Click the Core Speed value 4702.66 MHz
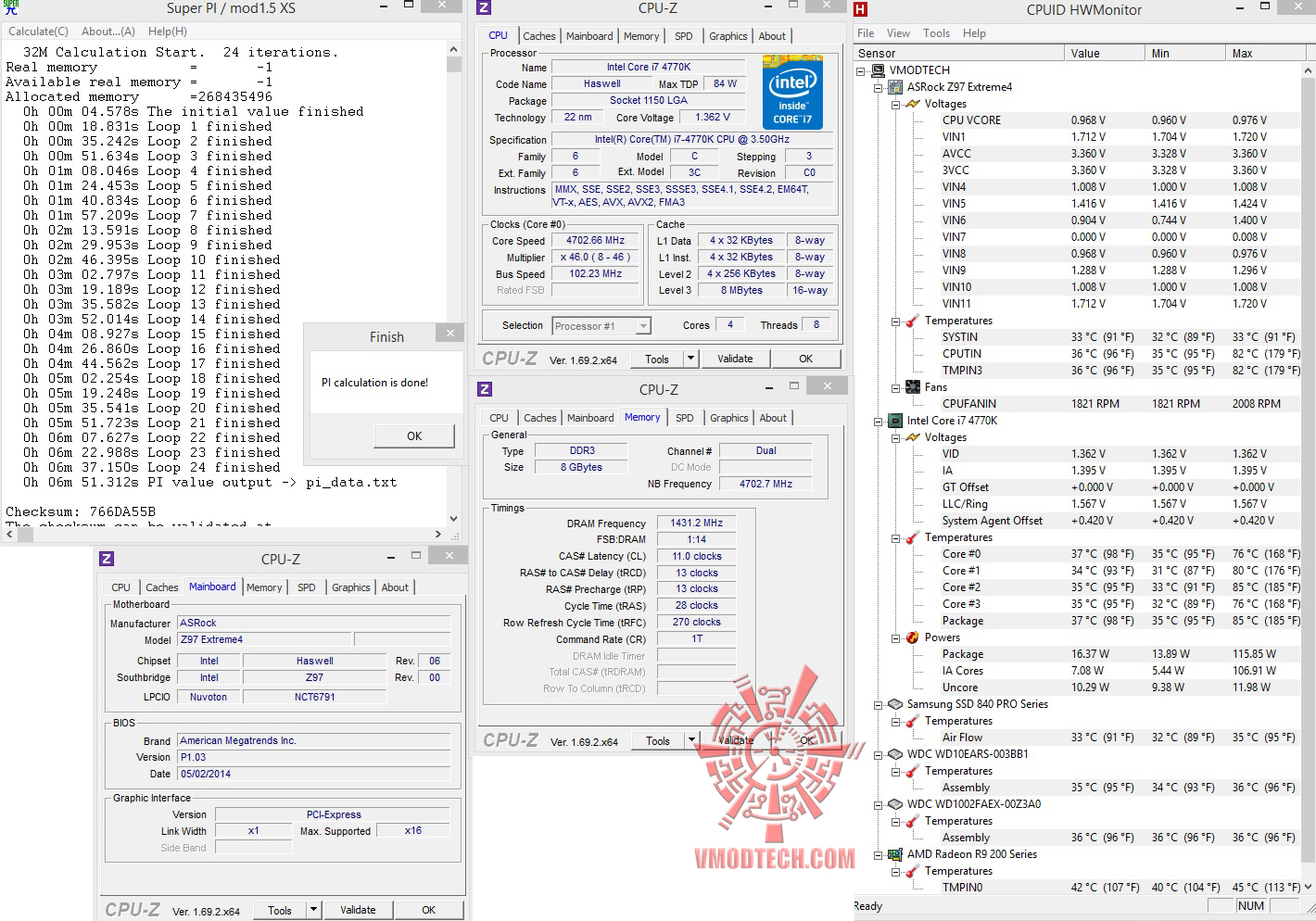Image resolution: width=1316 pixels, height=921 pixels. pyautogui.click(x=596, y=241)
